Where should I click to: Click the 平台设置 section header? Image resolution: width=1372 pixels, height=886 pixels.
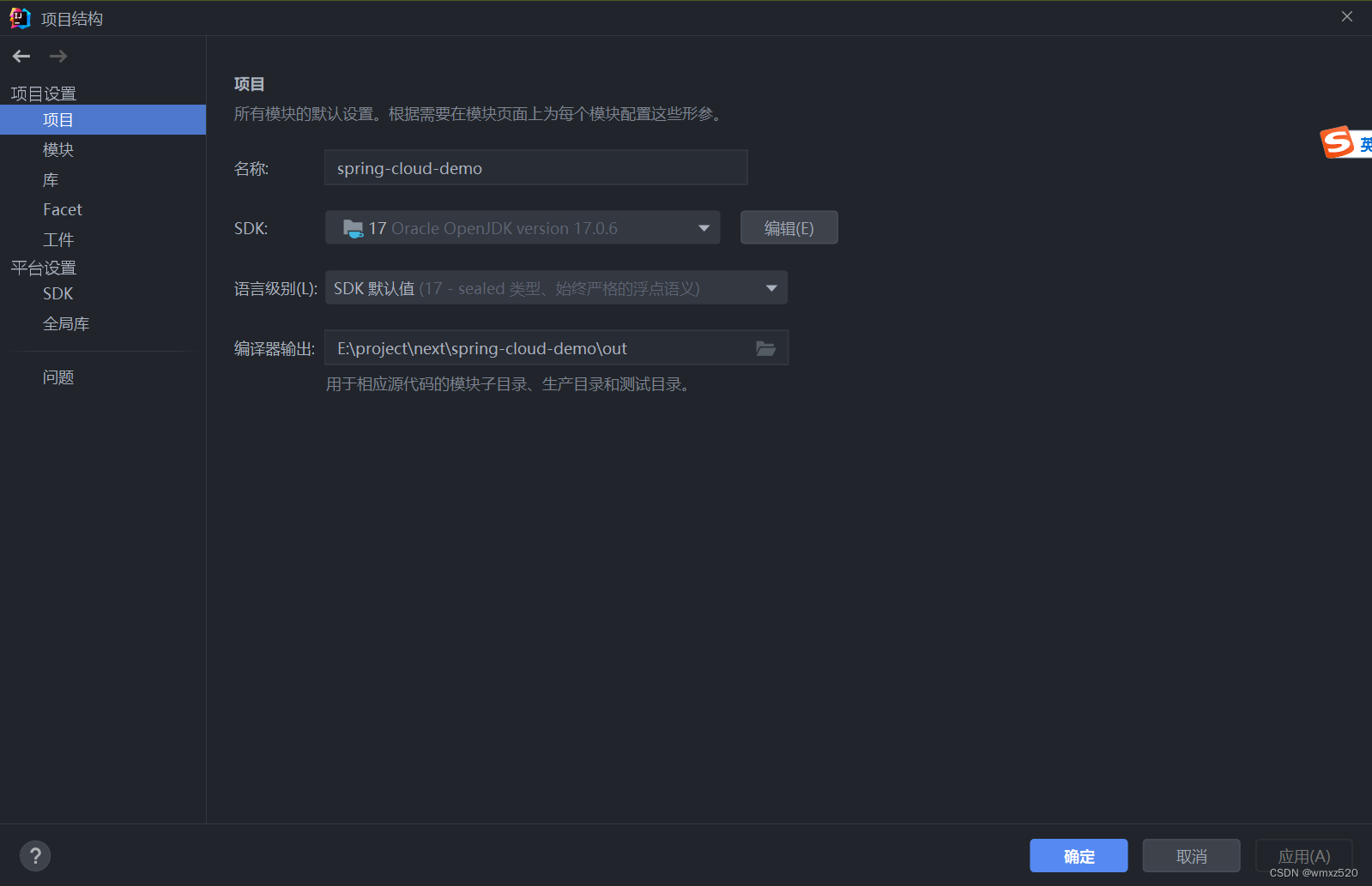tap(44, 268)
